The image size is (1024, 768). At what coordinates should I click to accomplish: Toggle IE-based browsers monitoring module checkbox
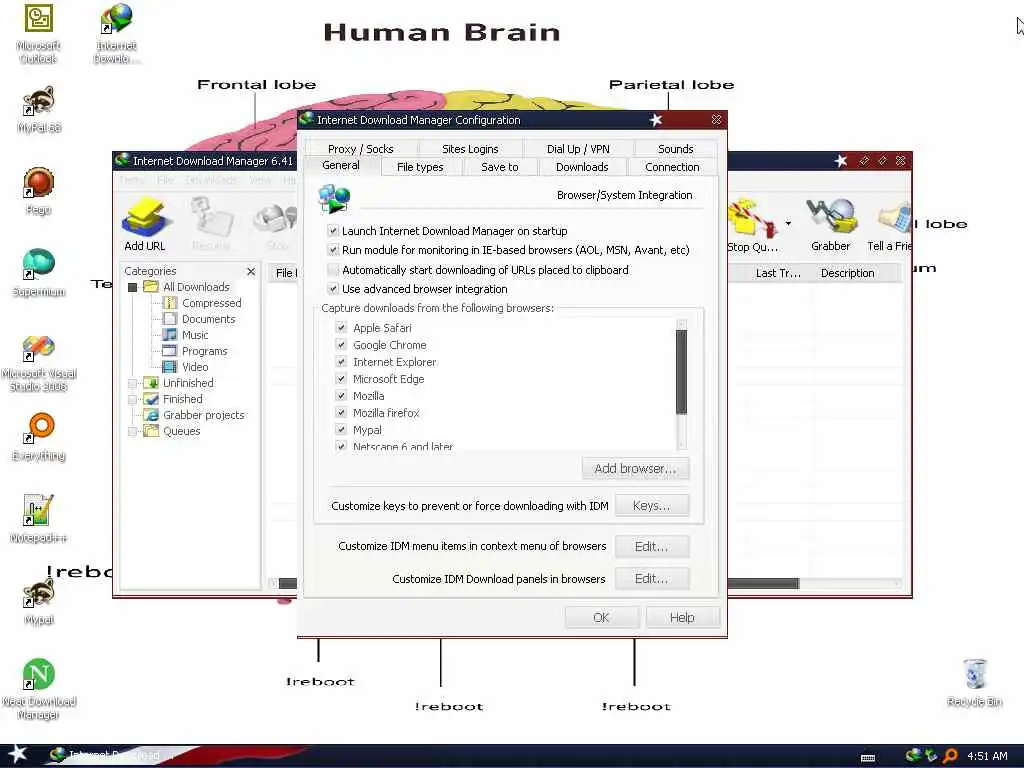(x=333, y=249)
